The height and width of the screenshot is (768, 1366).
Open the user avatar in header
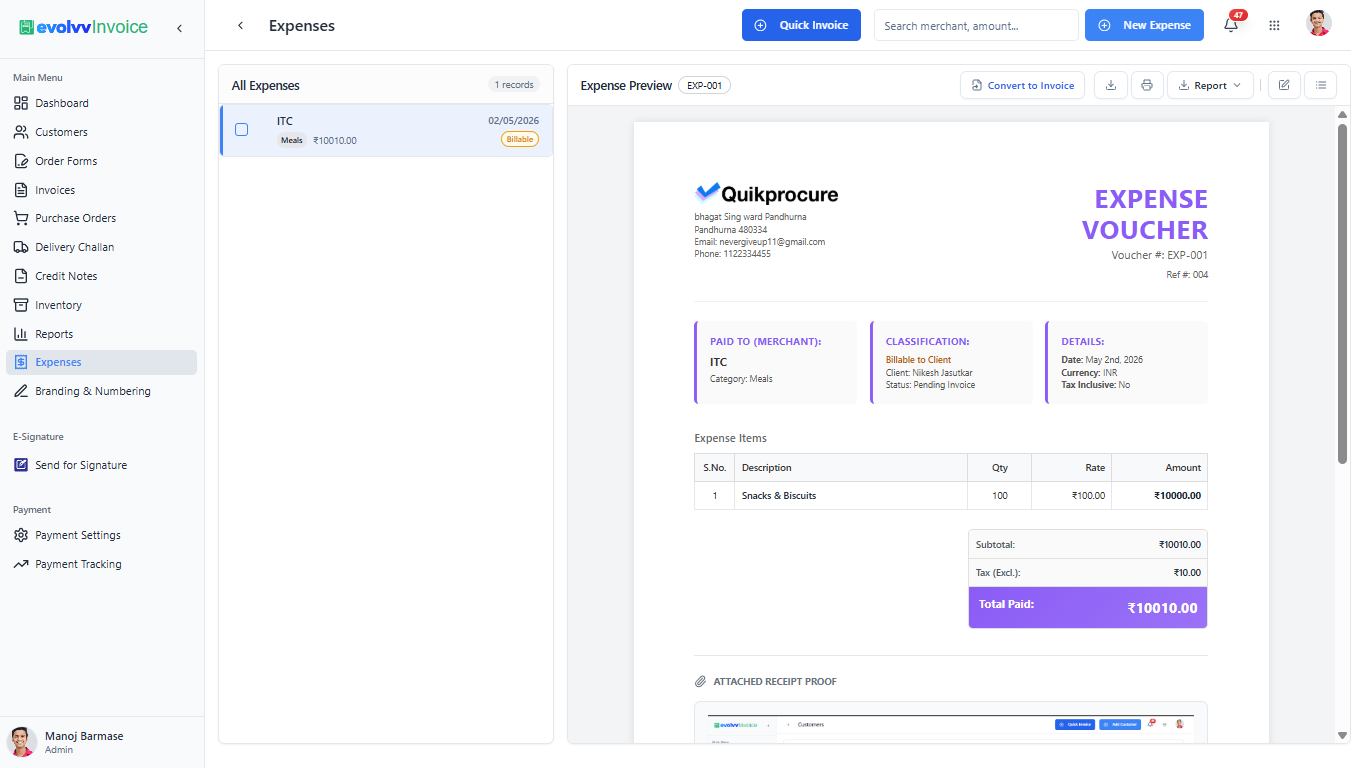pyautogui.click(x=1319, y=24)
